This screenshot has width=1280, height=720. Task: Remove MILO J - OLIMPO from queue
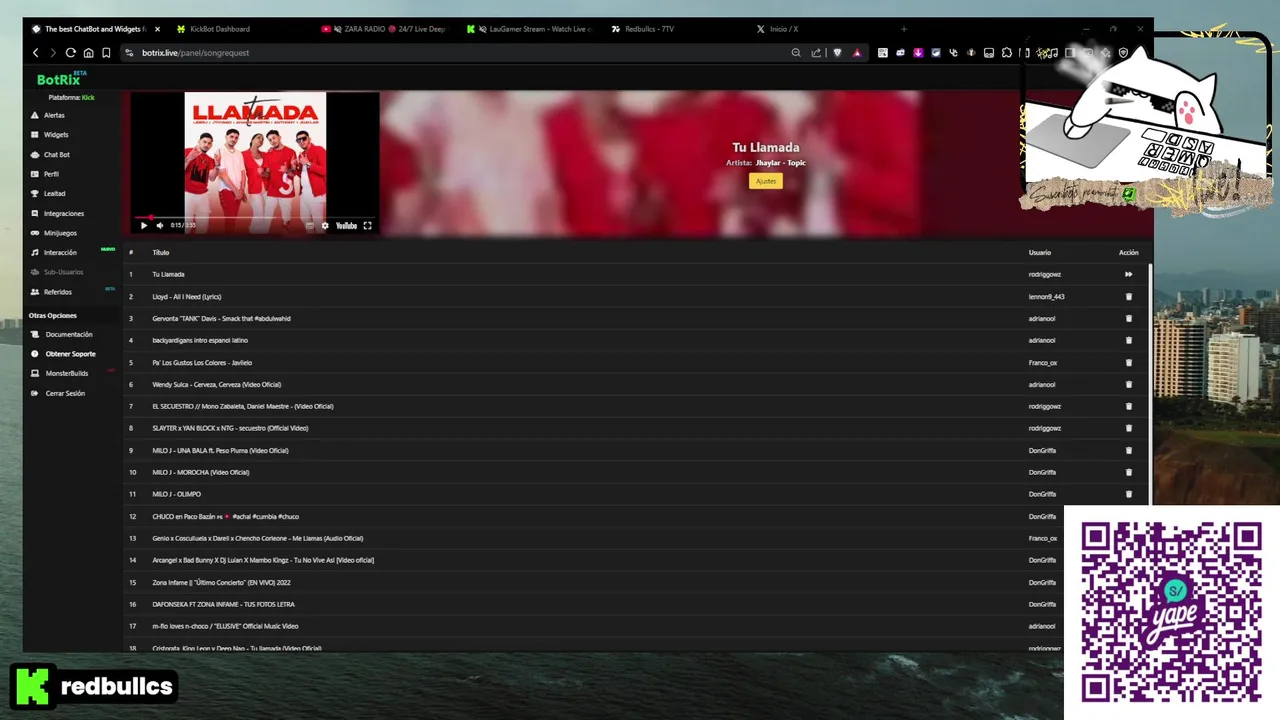pos(1128,494)
